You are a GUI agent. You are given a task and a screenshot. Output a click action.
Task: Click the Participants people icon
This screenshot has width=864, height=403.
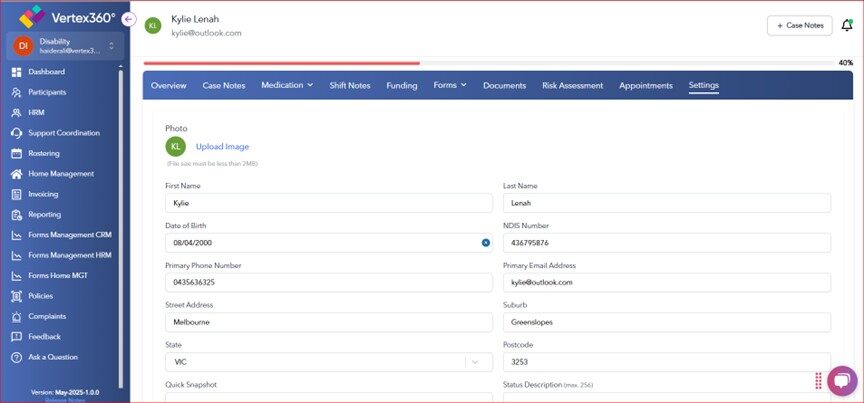tap(17, 93)
